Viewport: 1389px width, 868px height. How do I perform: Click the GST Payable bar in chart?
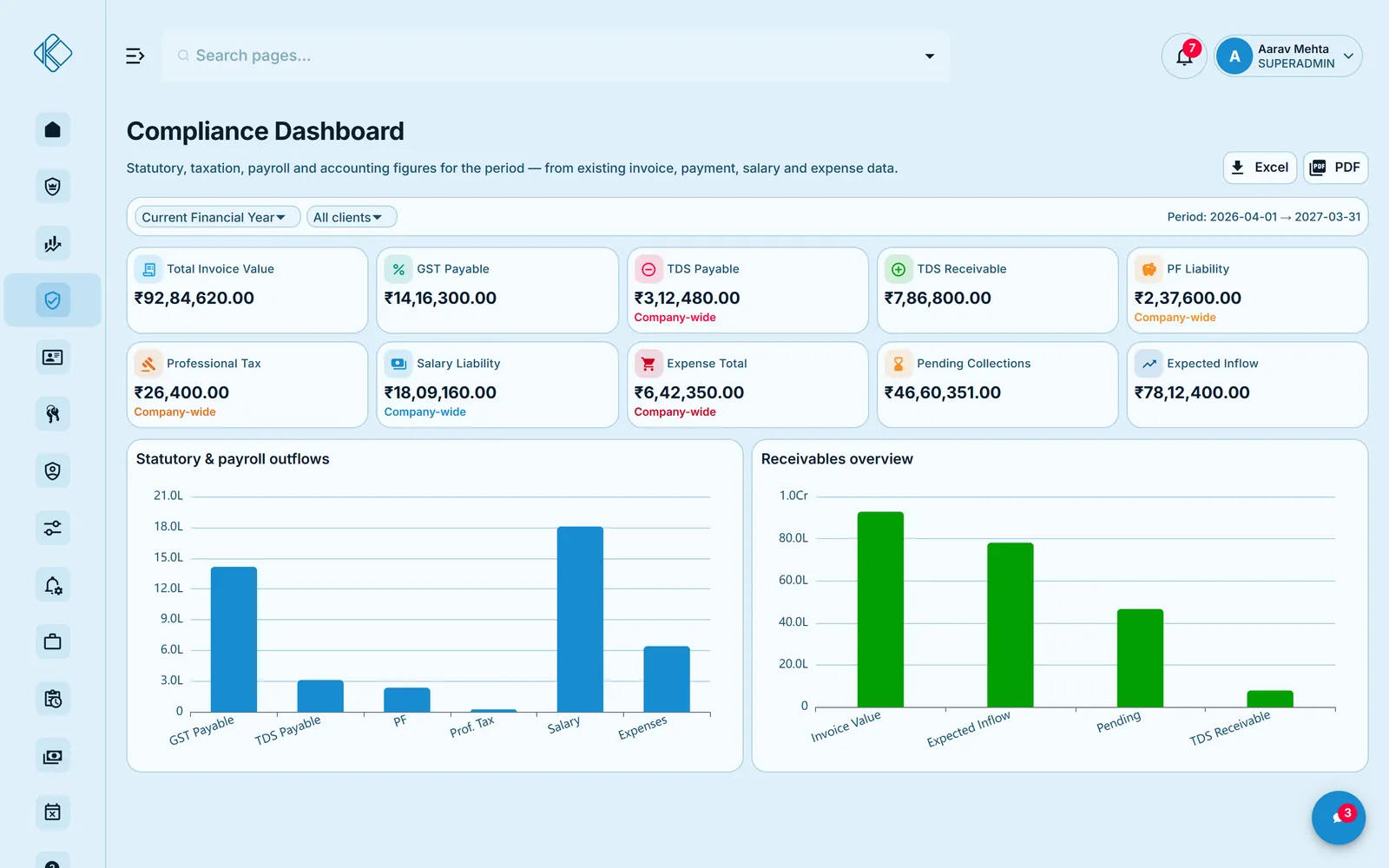click(234, 640)
